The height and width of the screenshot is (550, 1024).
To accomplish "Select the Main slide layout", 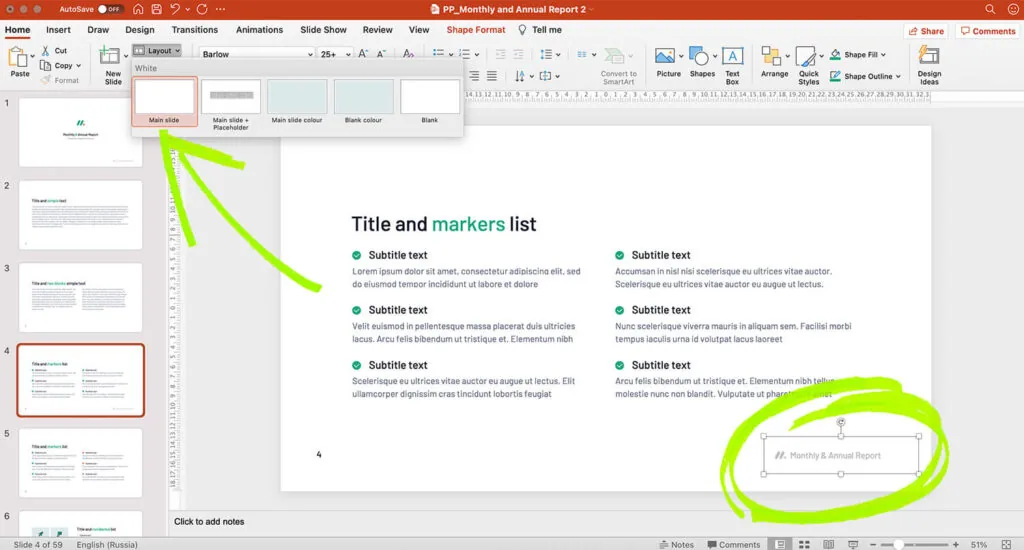I will (x=164, y=101).
